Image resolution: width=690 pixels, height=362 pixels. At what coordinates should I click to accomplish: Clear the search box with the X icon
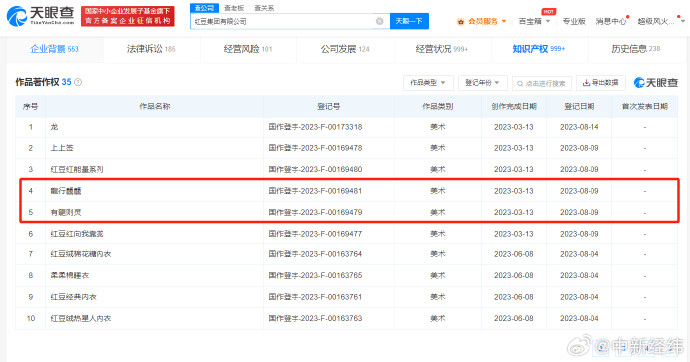pyautogui.click(x=379, y=21)
